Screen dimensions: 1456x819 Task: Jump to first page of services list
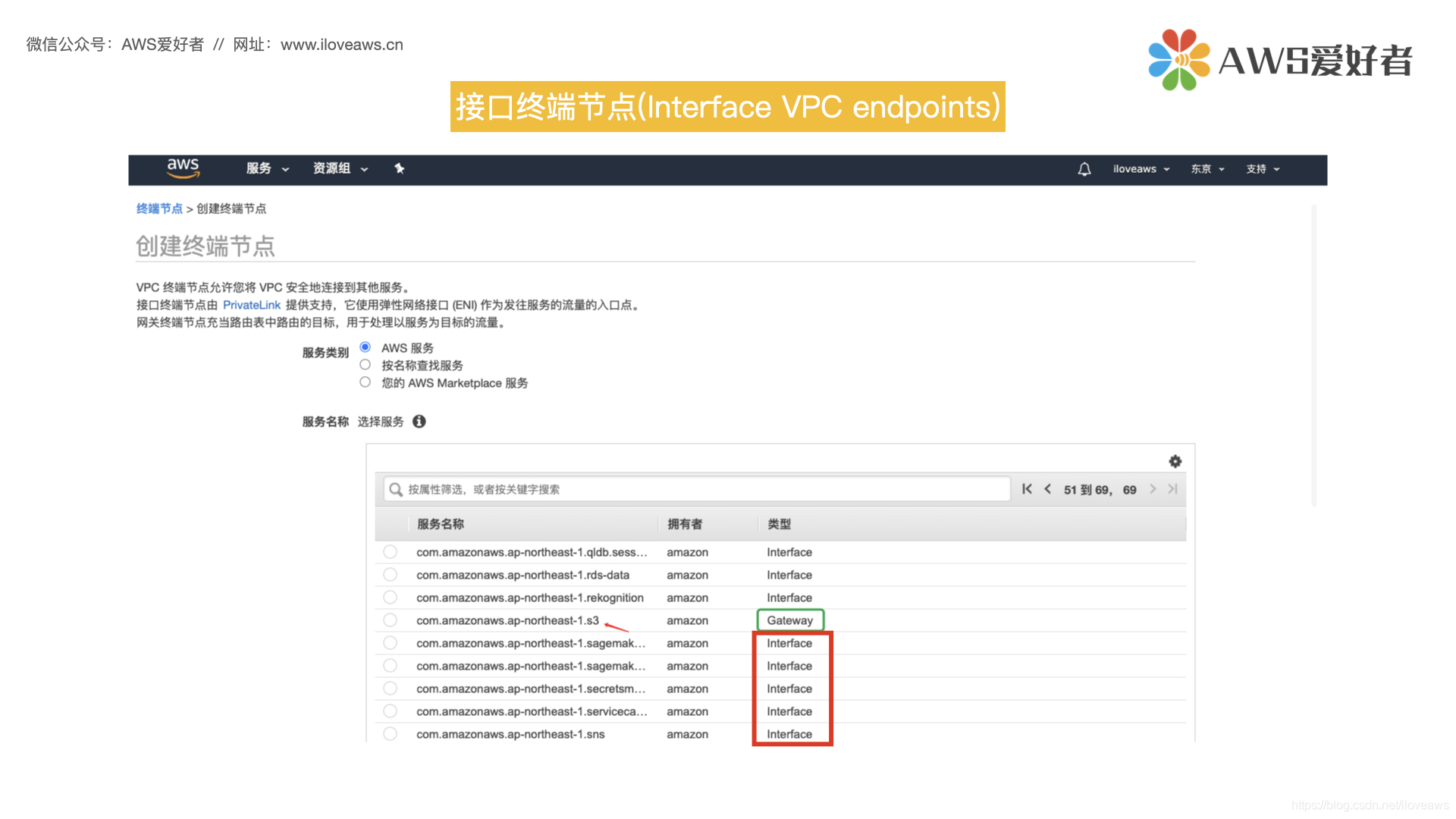[x=1027, y=489]
